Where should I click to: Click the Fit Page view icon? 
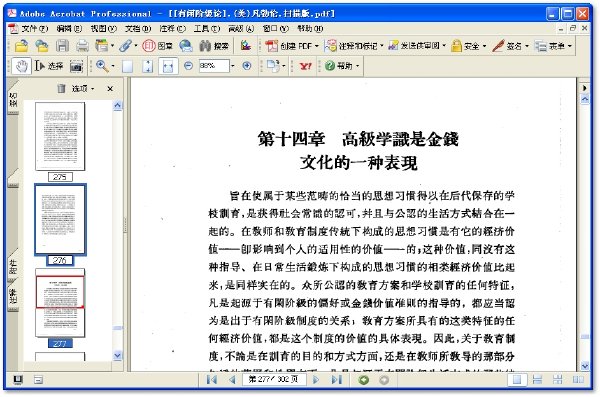point(148,66)
